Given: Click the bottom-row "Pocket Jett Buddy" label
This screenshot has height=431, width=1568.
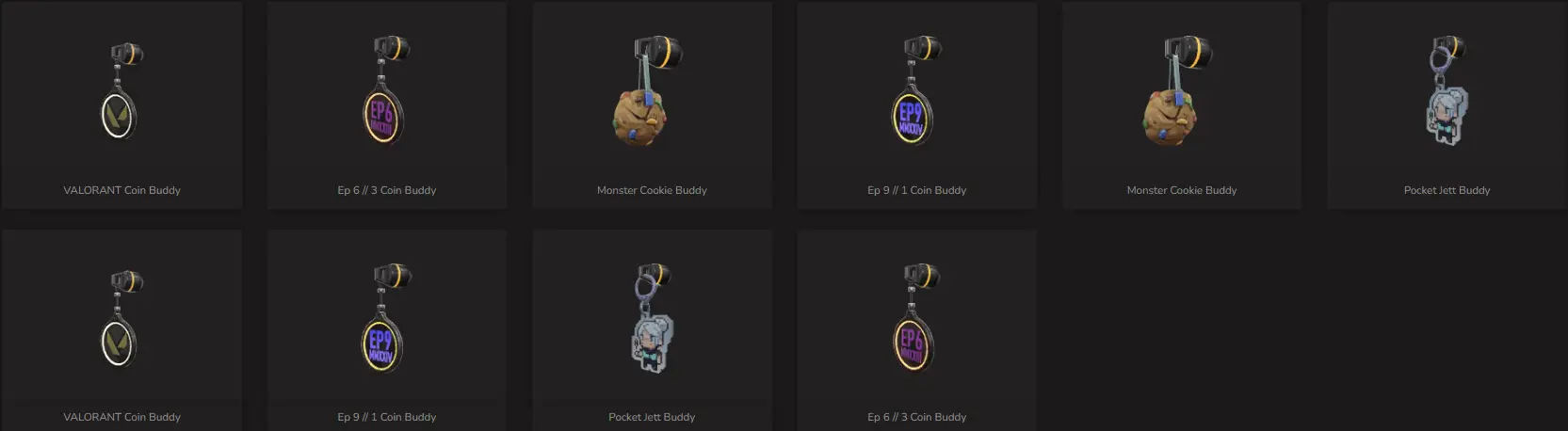Looking at the screenshot, I should [x=652, y=417].
